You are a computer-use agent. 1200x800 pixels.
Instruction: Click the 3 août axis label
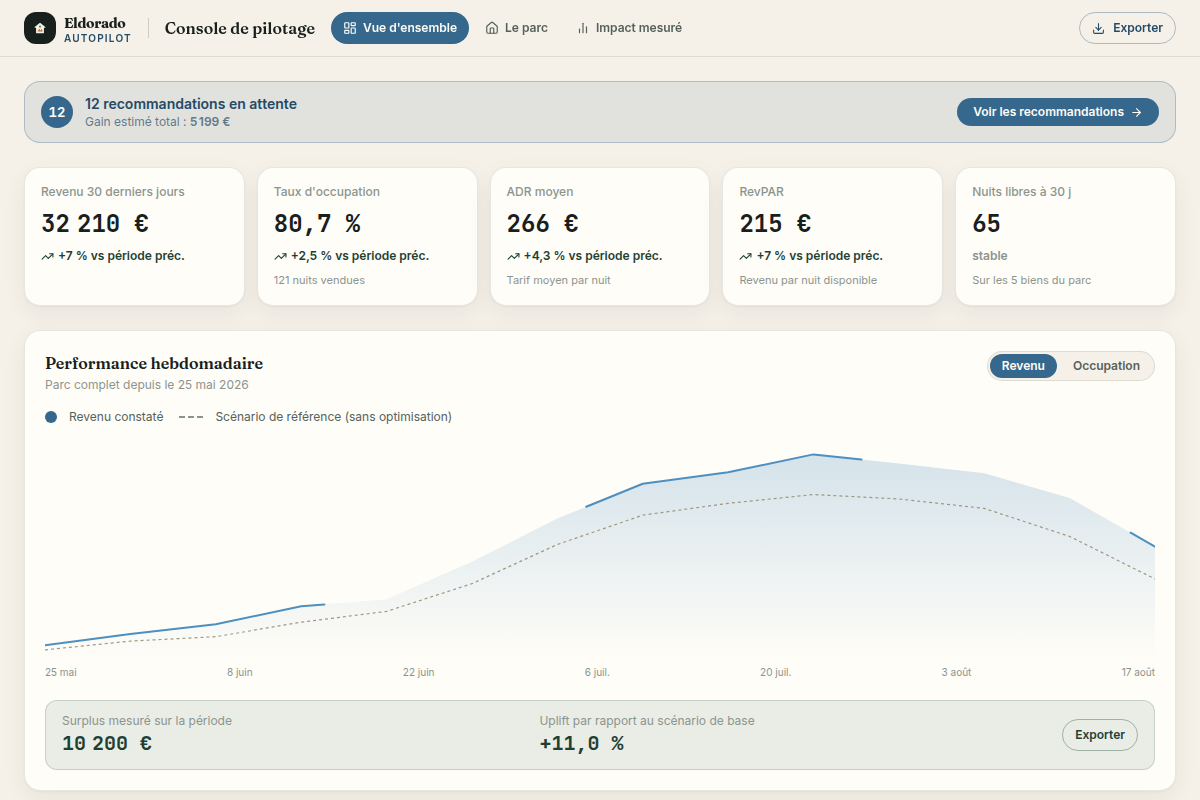(956, 673)
